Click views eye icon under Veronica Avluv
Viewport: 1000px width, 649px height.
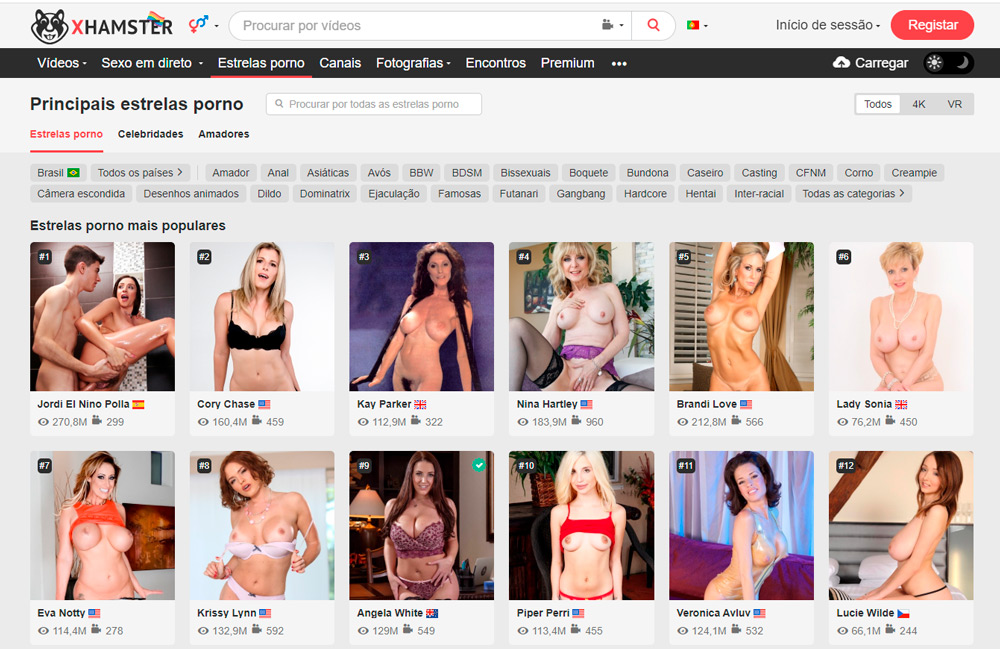click(682, 631)
